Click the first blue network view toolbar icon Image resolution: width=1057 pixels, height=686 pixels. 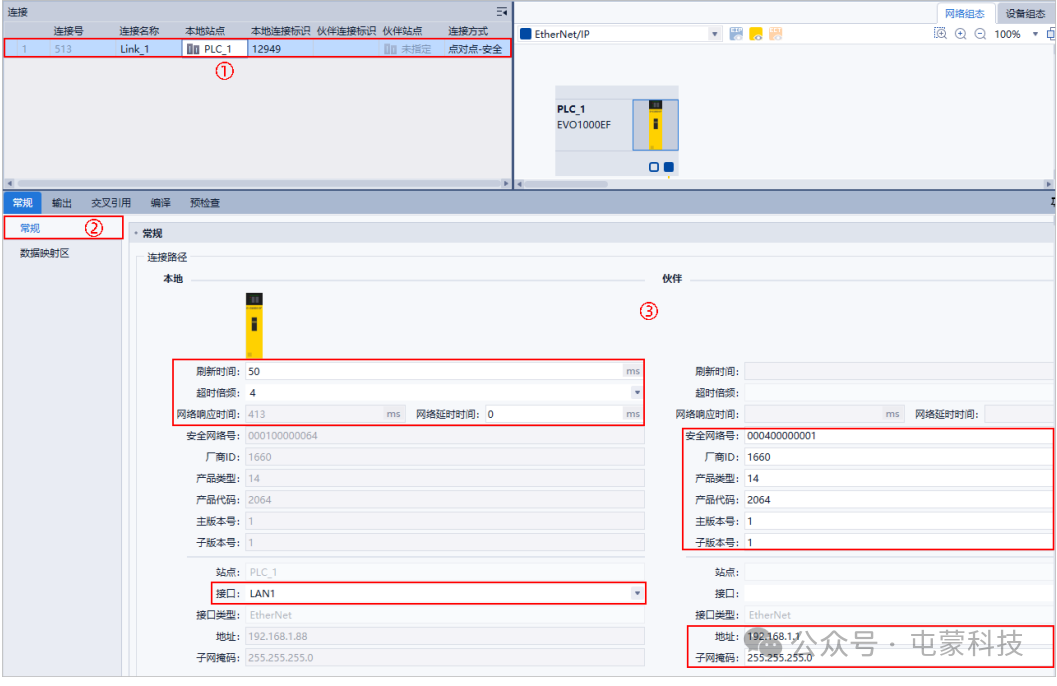pos(736,34)
